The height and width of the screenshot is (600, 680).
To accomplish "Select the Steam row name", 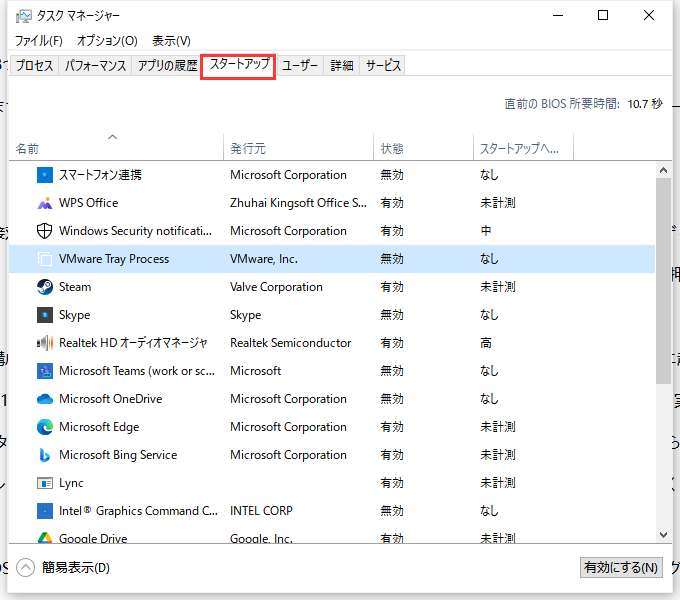I will pyautogui.click(x=75, y=287).
